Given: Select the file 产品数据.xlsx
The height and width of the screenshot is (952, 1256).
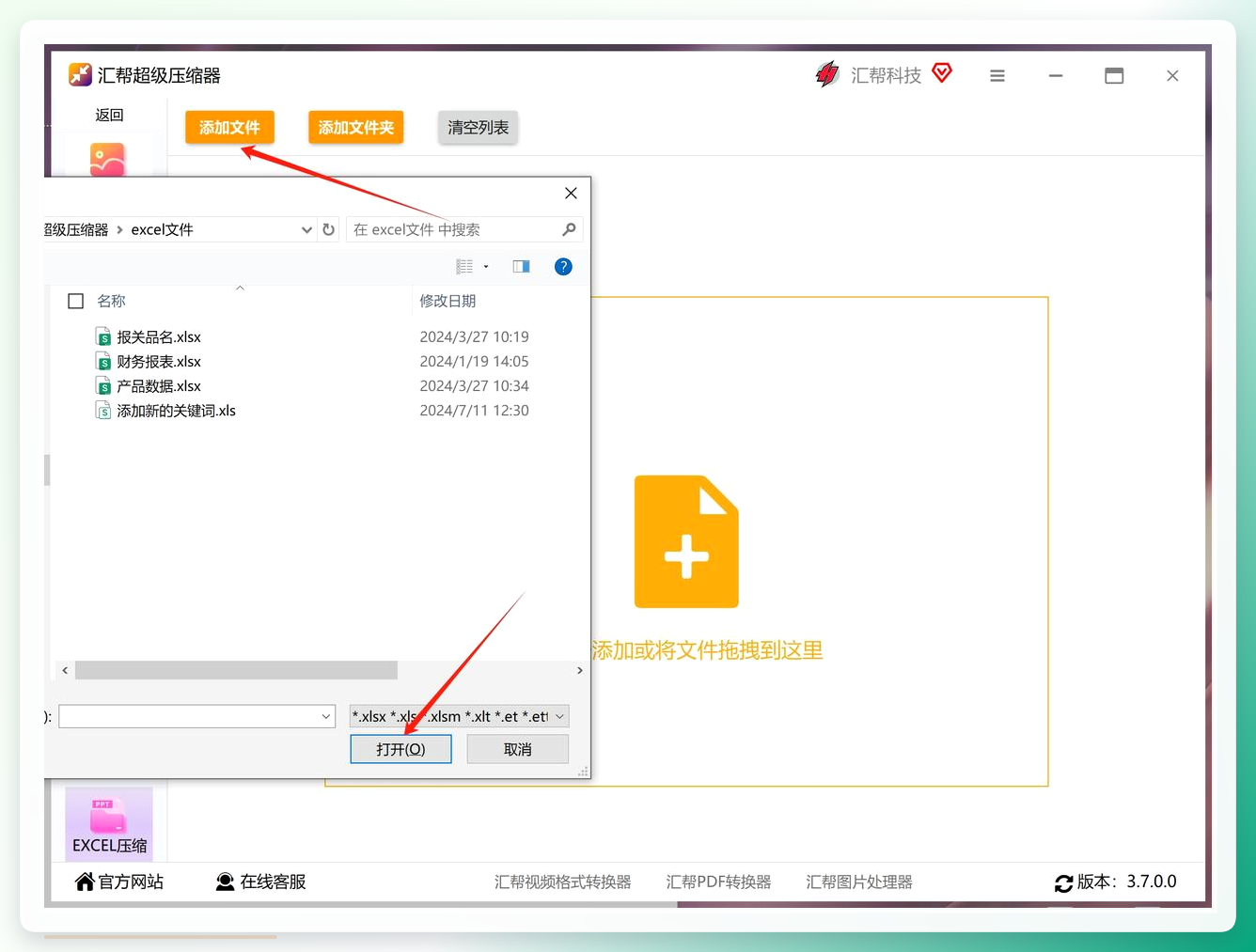Looking at the screenshot, I should click(x=159, y=386).
